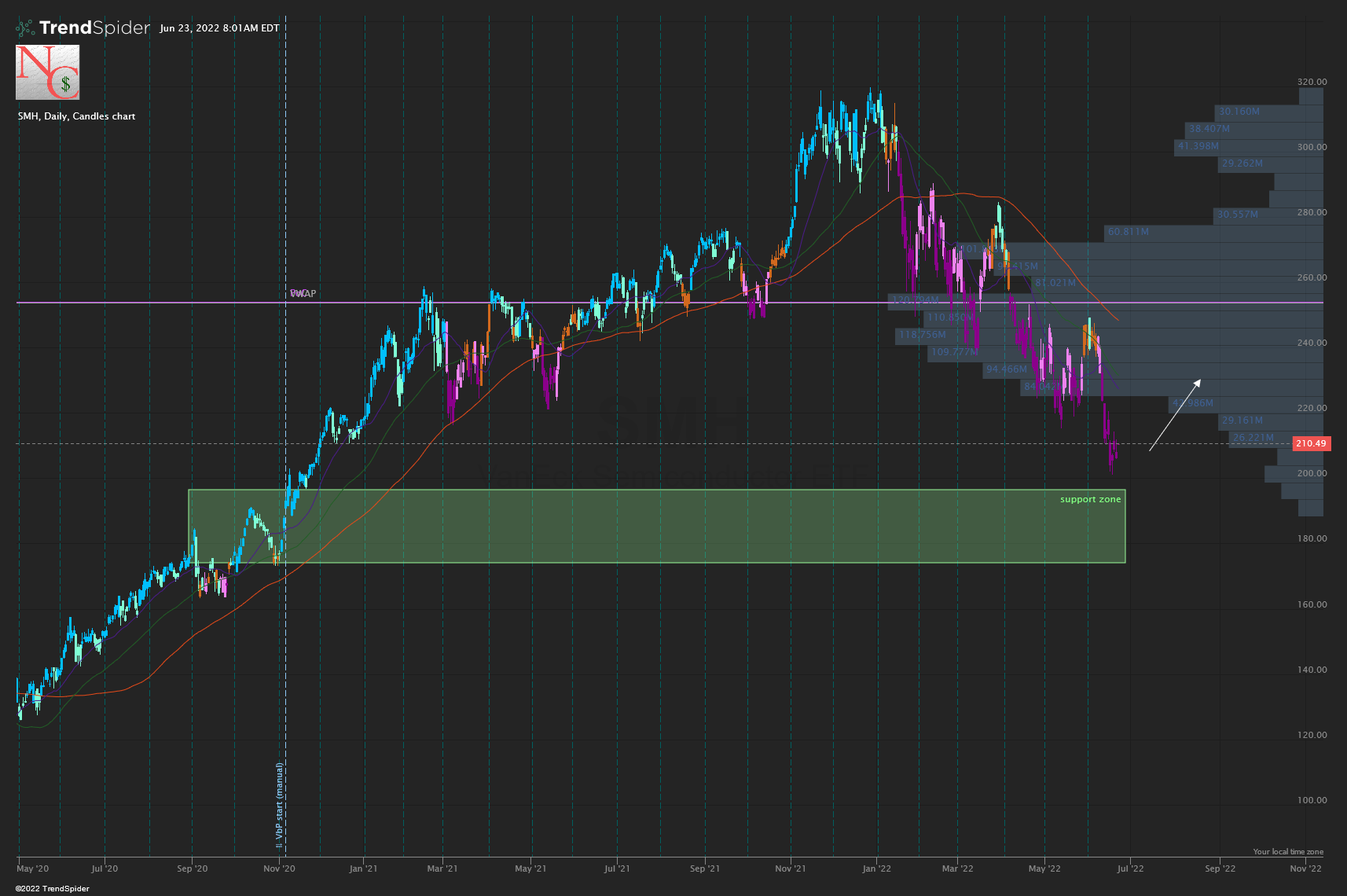Click the "support zone" label text
This screenshot has width=1347, height=896.
tap(1090, 500)
